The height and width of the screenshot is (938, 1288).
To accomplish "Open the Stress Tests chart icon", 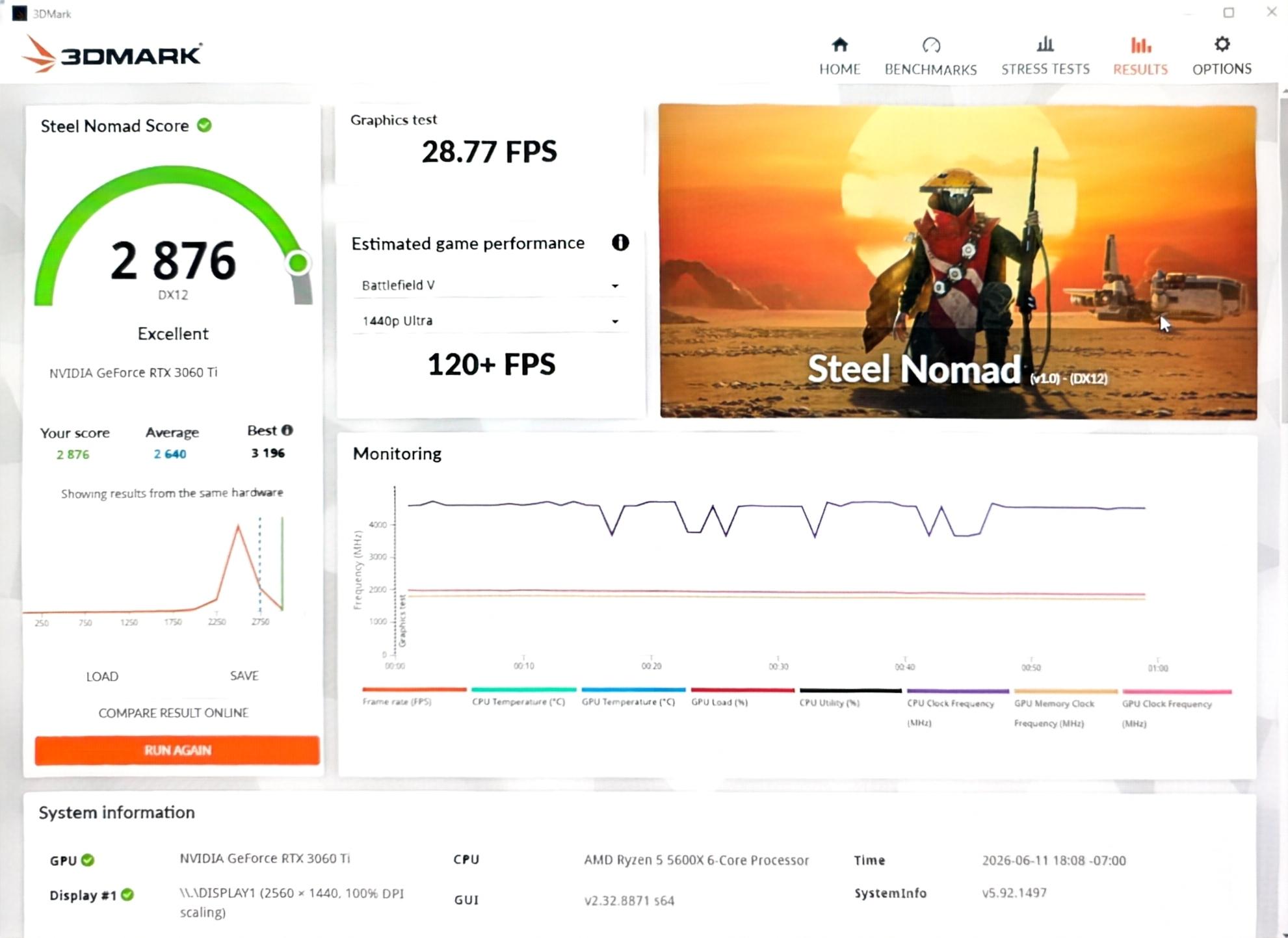I will pyautogui.click(x=1045, y=44).
